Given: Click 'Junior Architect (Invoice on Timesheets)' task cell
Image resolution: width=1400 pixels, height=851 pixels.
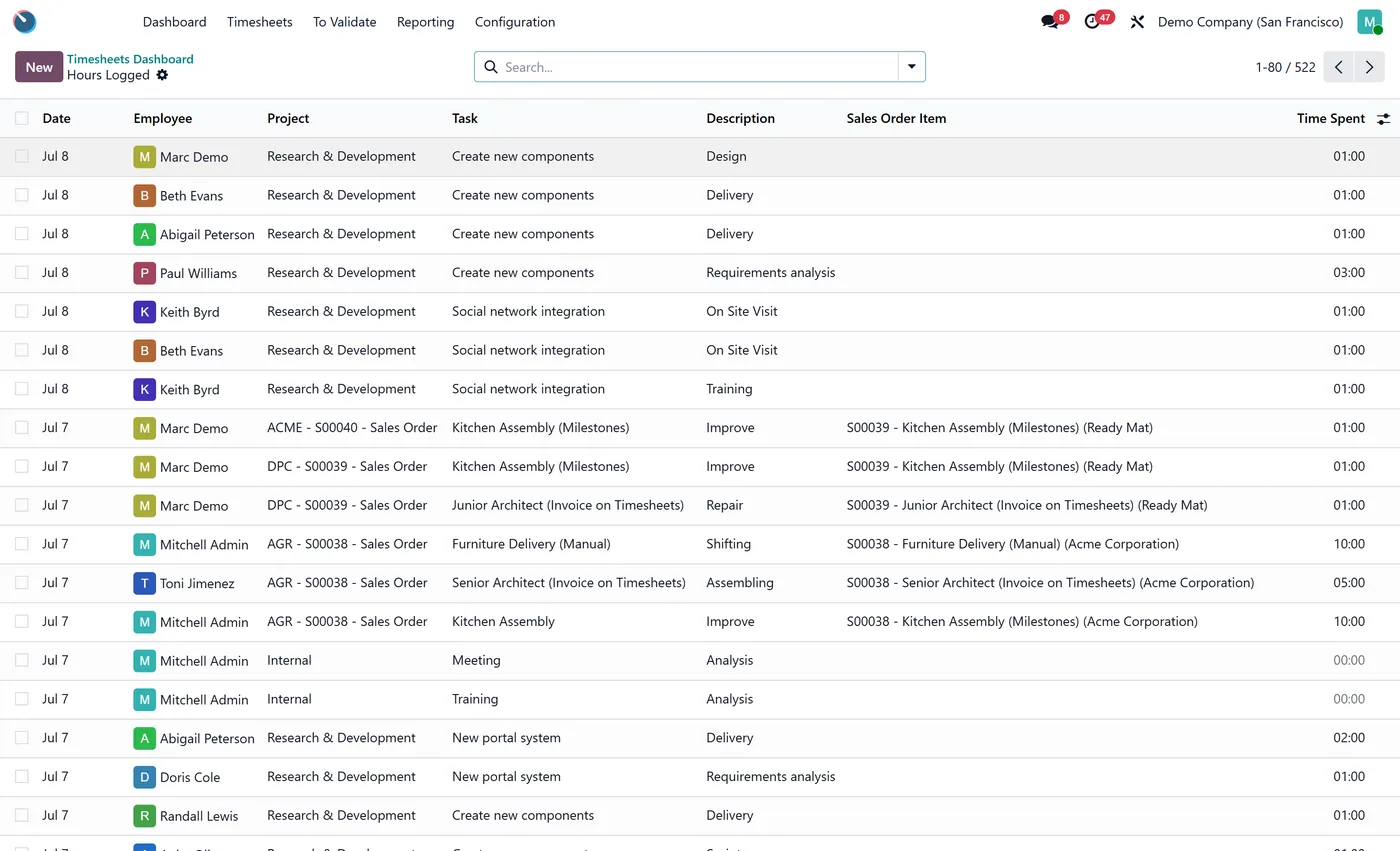Looking at the screenshot, I should tap(568, 505).
